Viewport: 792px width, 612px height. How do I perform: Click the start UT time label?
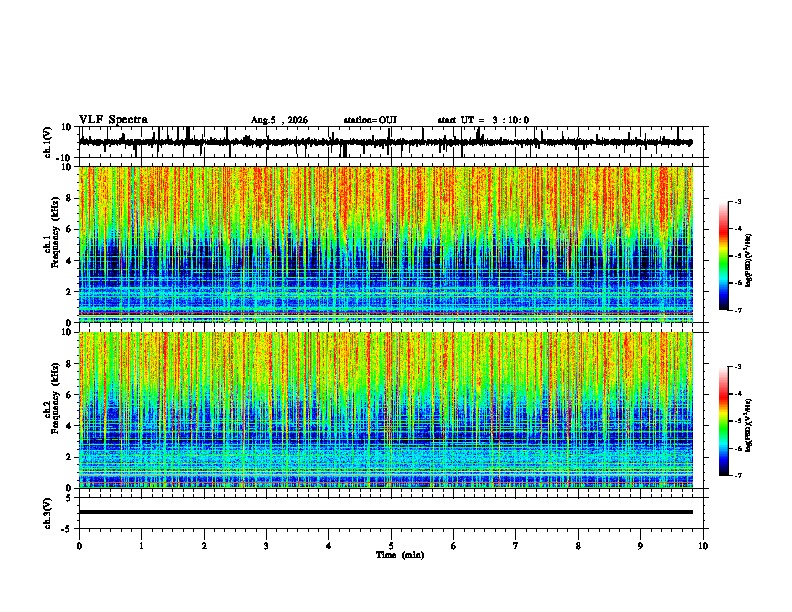point(483,120)
